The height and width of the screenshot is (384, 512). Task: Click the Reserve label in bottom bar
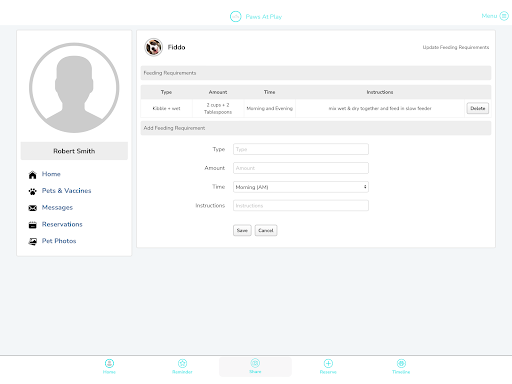328,372
